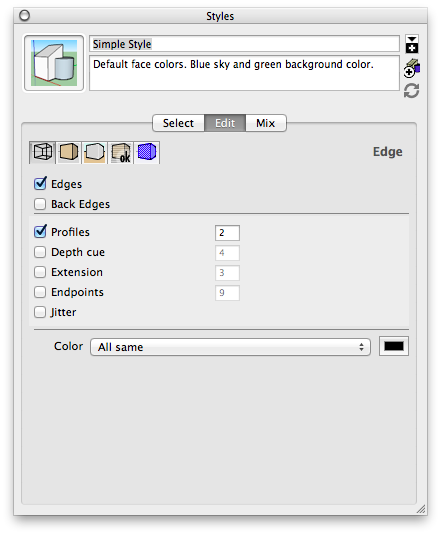Click the update style refresh arrows icon
This screenshot has height=535, width=441.
point(411,91)
